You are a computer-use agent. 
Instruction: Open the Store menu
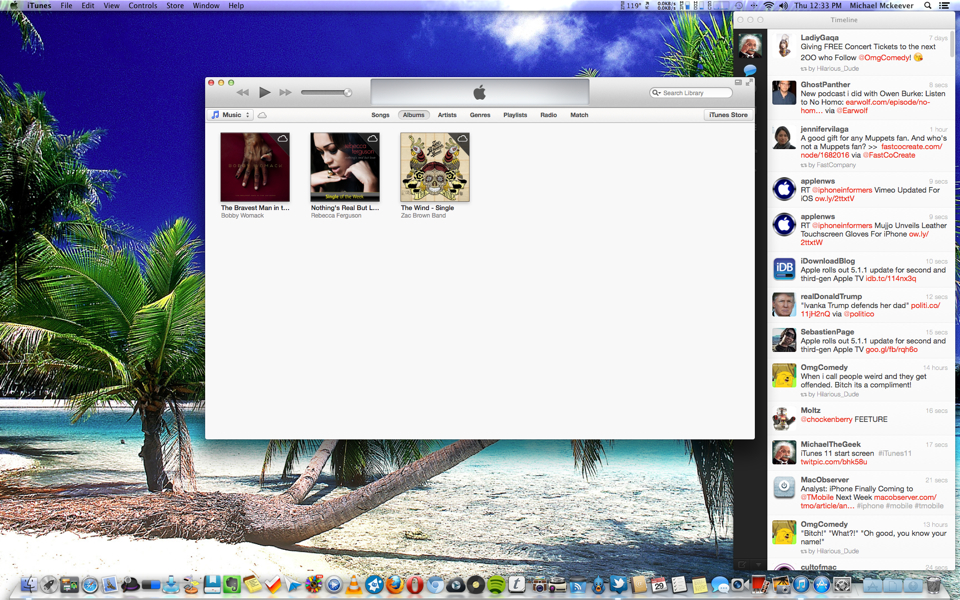pyautogui.click(x=175, y=6)
